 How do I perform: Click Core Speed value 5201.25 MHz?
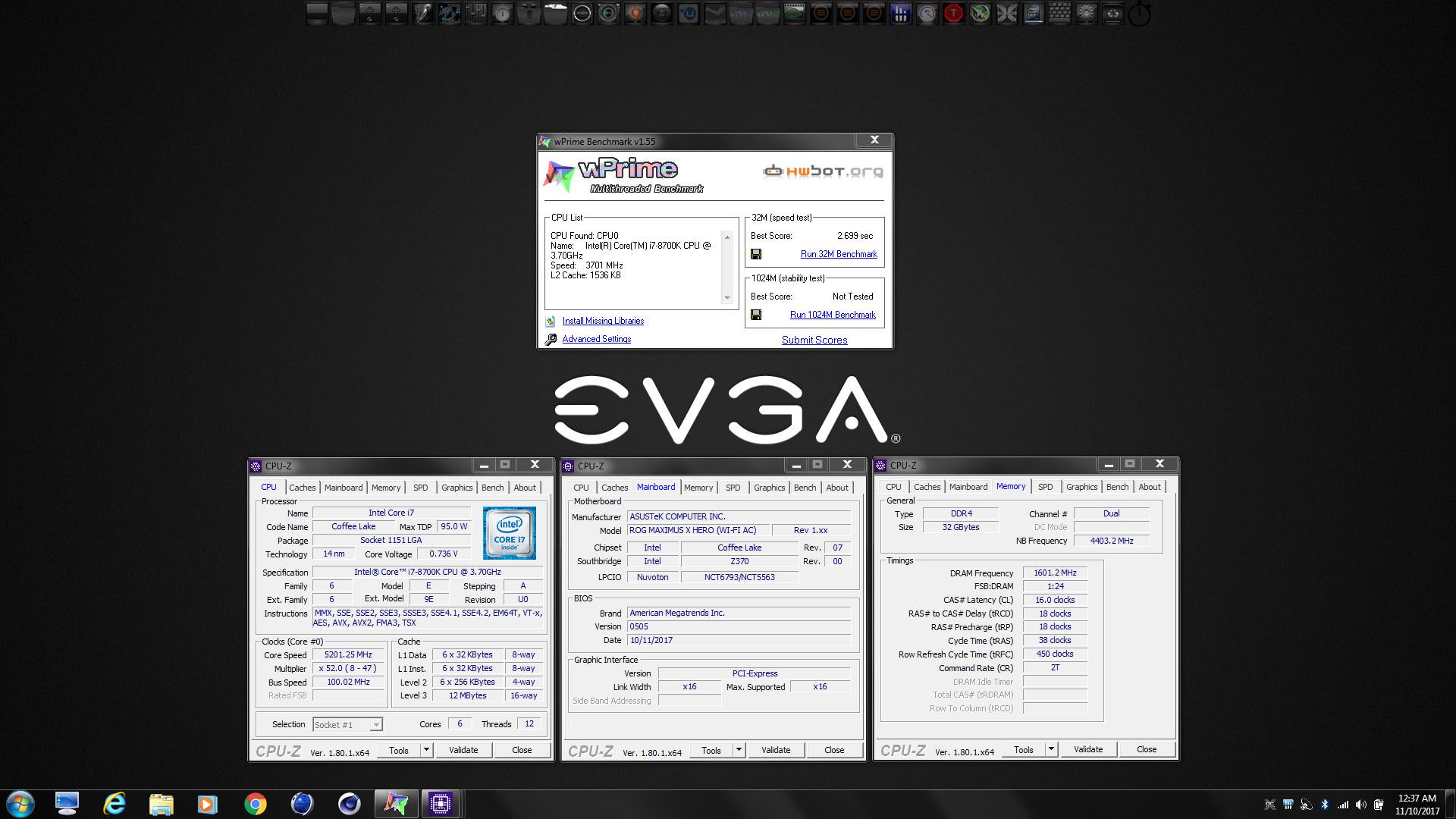[348, 654]
